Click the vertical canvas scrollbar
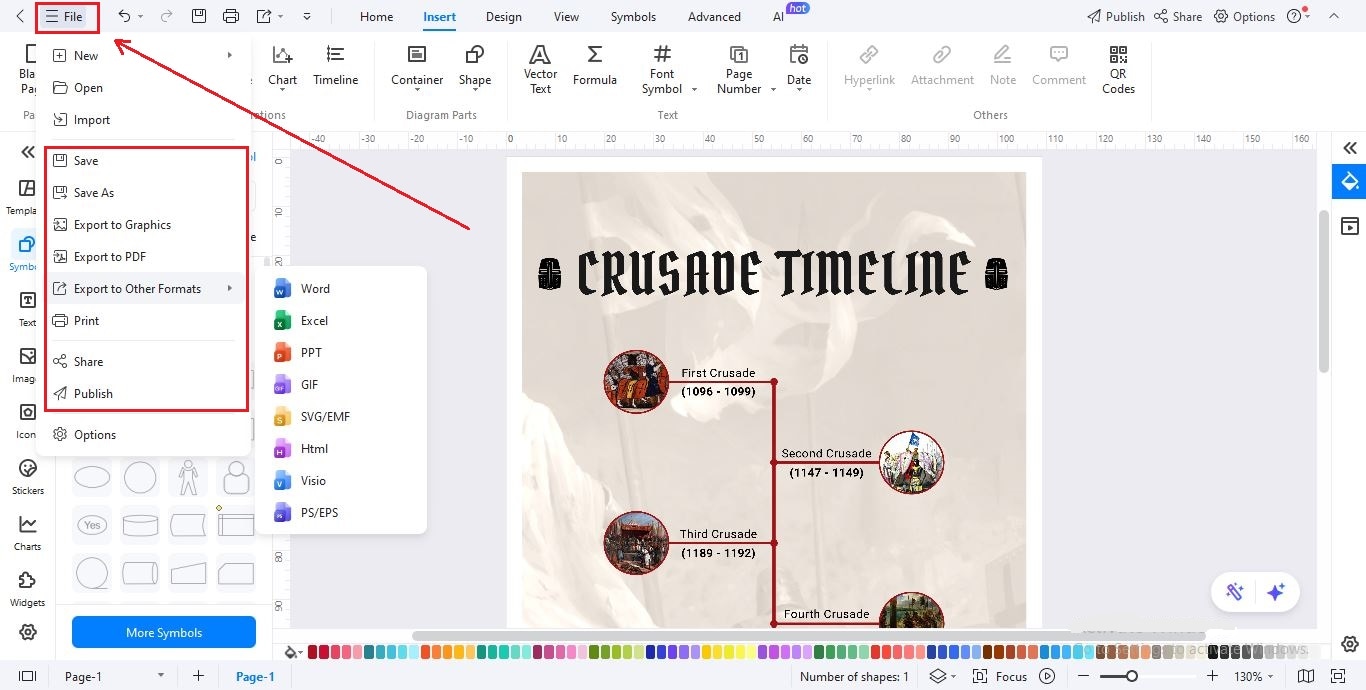The height and width of the screenshot is (690, 1366). click(1325, 291)
